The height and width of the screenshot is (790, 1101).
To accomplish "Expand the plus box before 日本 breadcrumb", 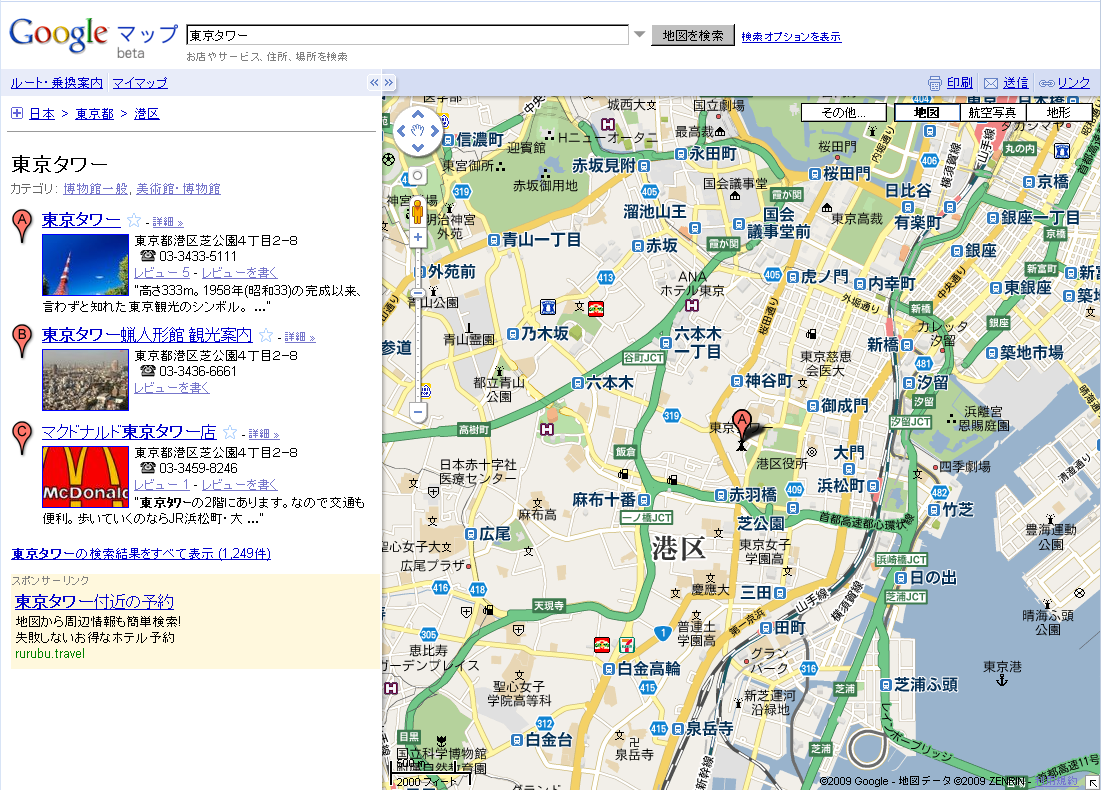I will 17,113.
